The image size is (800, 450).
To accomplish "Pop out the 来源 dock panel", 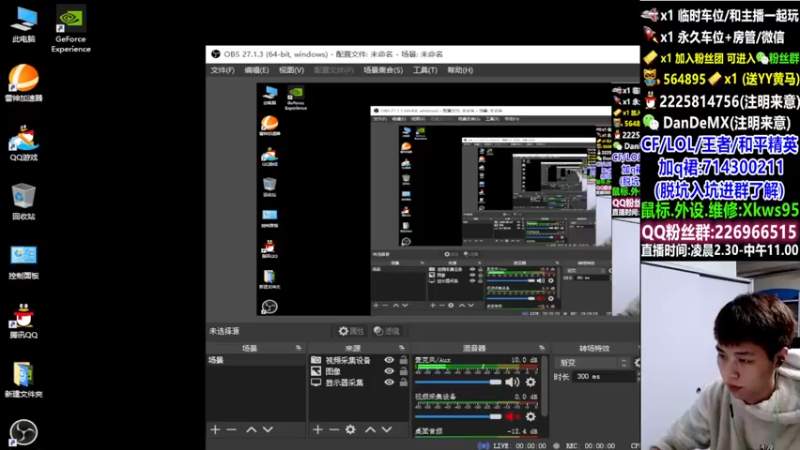I will point(402,348).
